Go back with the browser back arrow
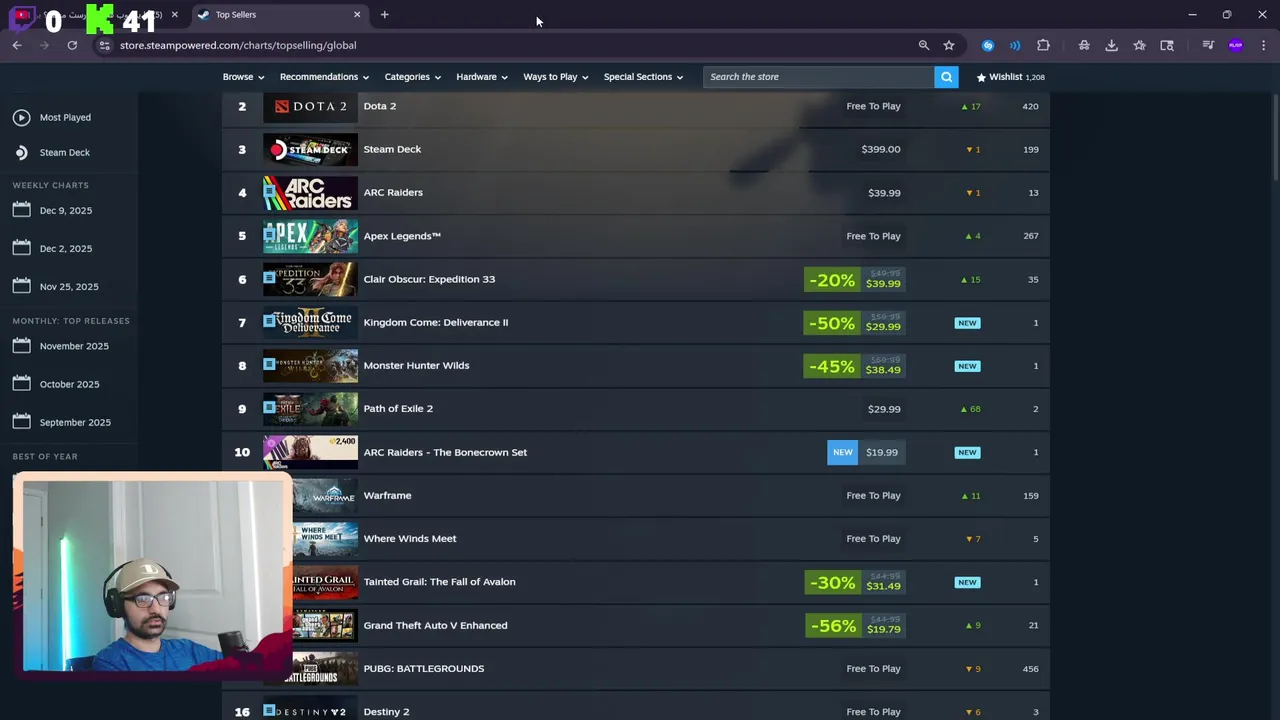 pyautogui.click(x=17, y=45)
